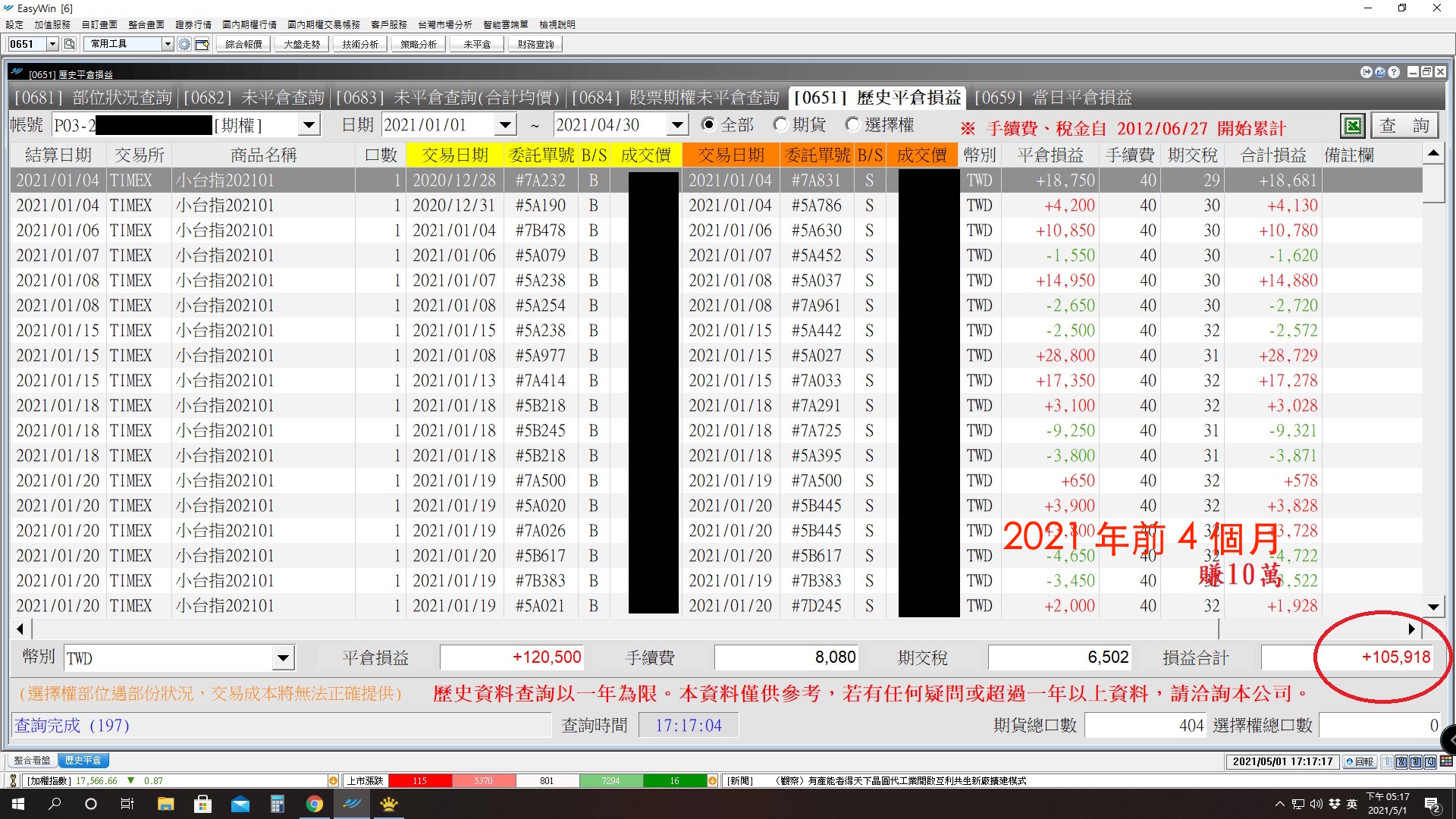1456x819 pixels.
Task: Click the search icon beside the 0651 code box
Action: tap(69, 44)
